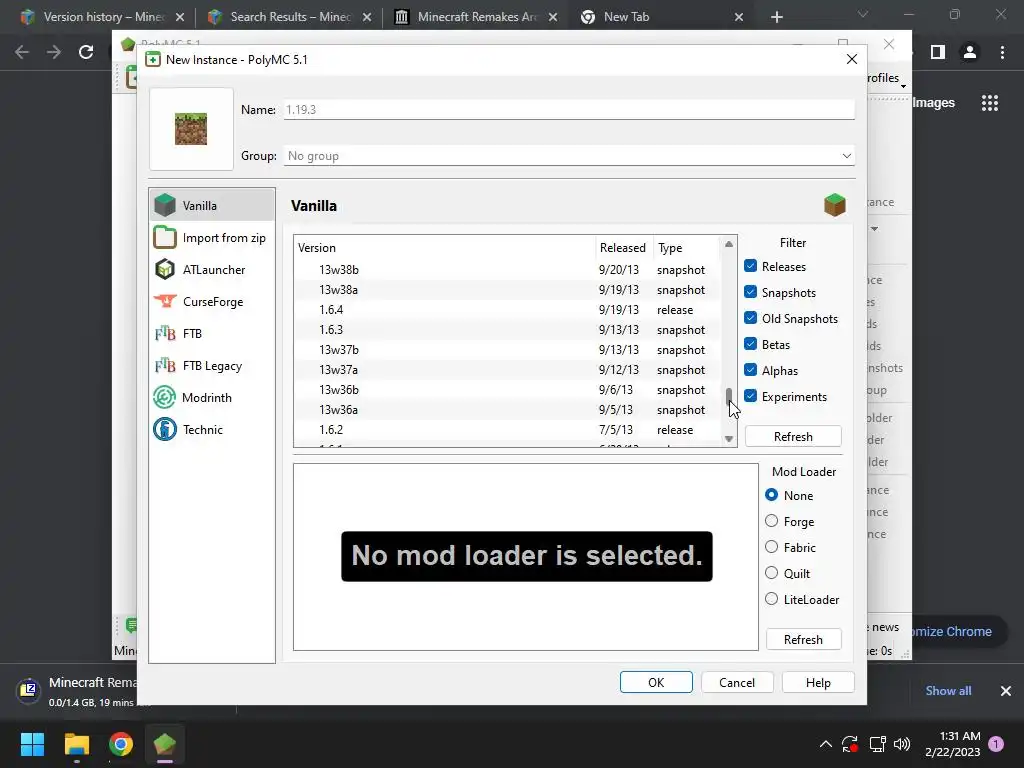This screenshot has height=768, width=1024.
Task: Toggle the Betas filter checkbox
Action: (x=750, y=344)
